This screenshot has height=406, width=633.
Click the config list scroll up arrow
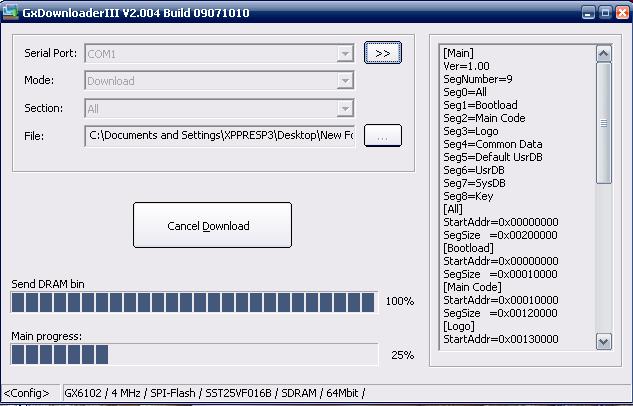(x=604, y=53)
